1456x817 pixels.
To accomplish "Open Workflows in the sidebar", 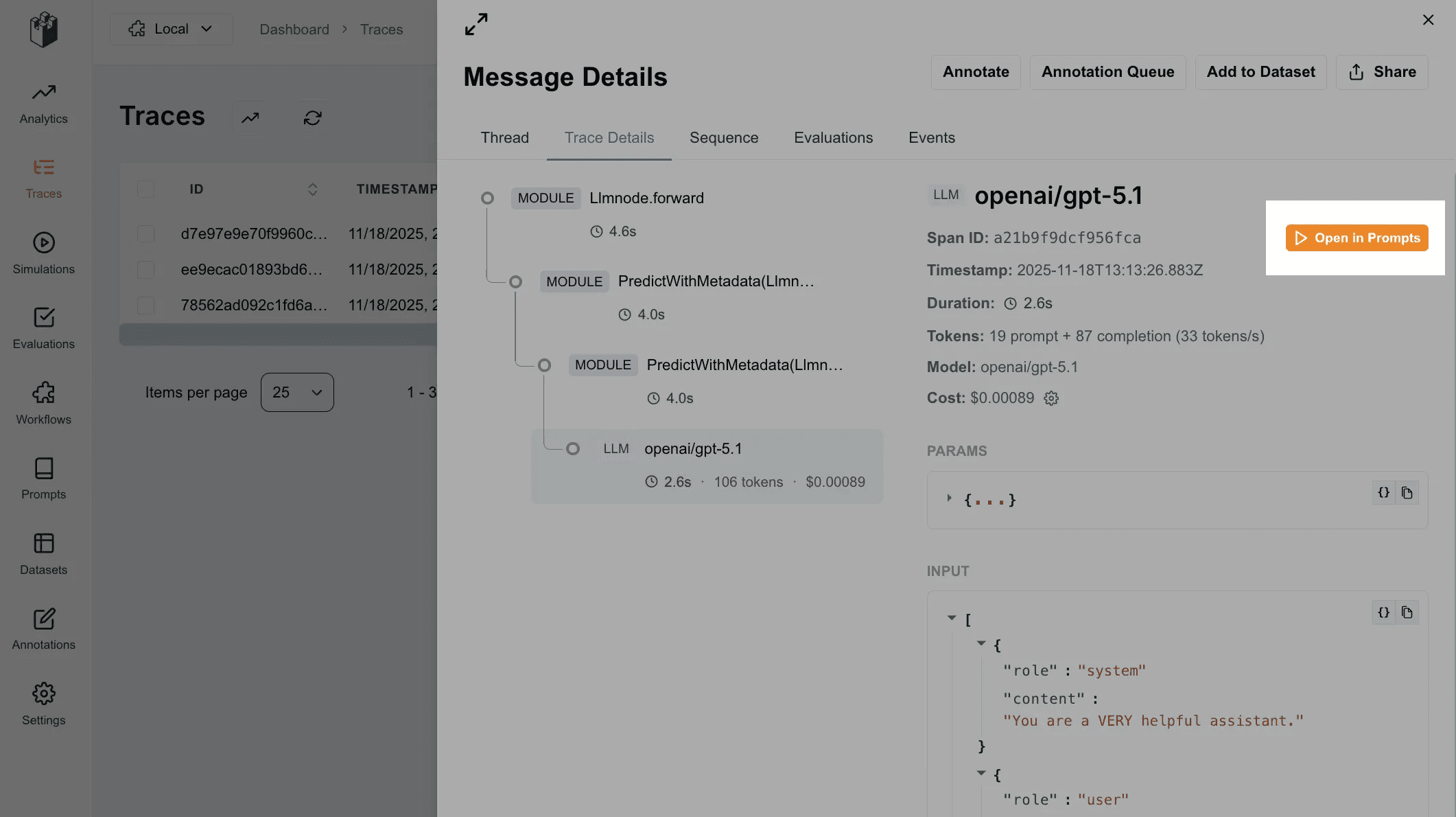I will 44,404.
